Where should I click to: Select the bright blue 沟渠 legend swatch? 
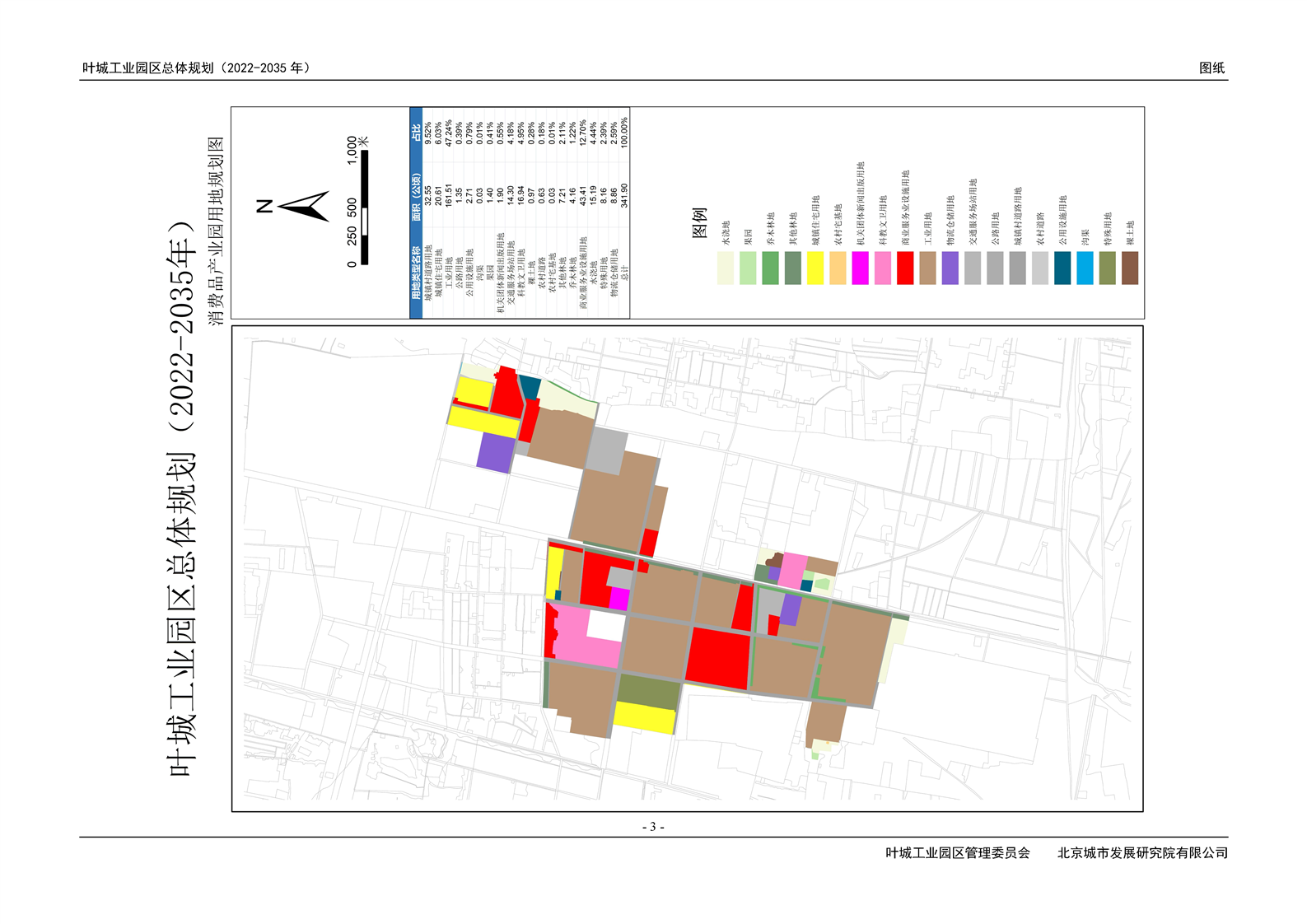pyautogui.click(x=1085, y=268)
